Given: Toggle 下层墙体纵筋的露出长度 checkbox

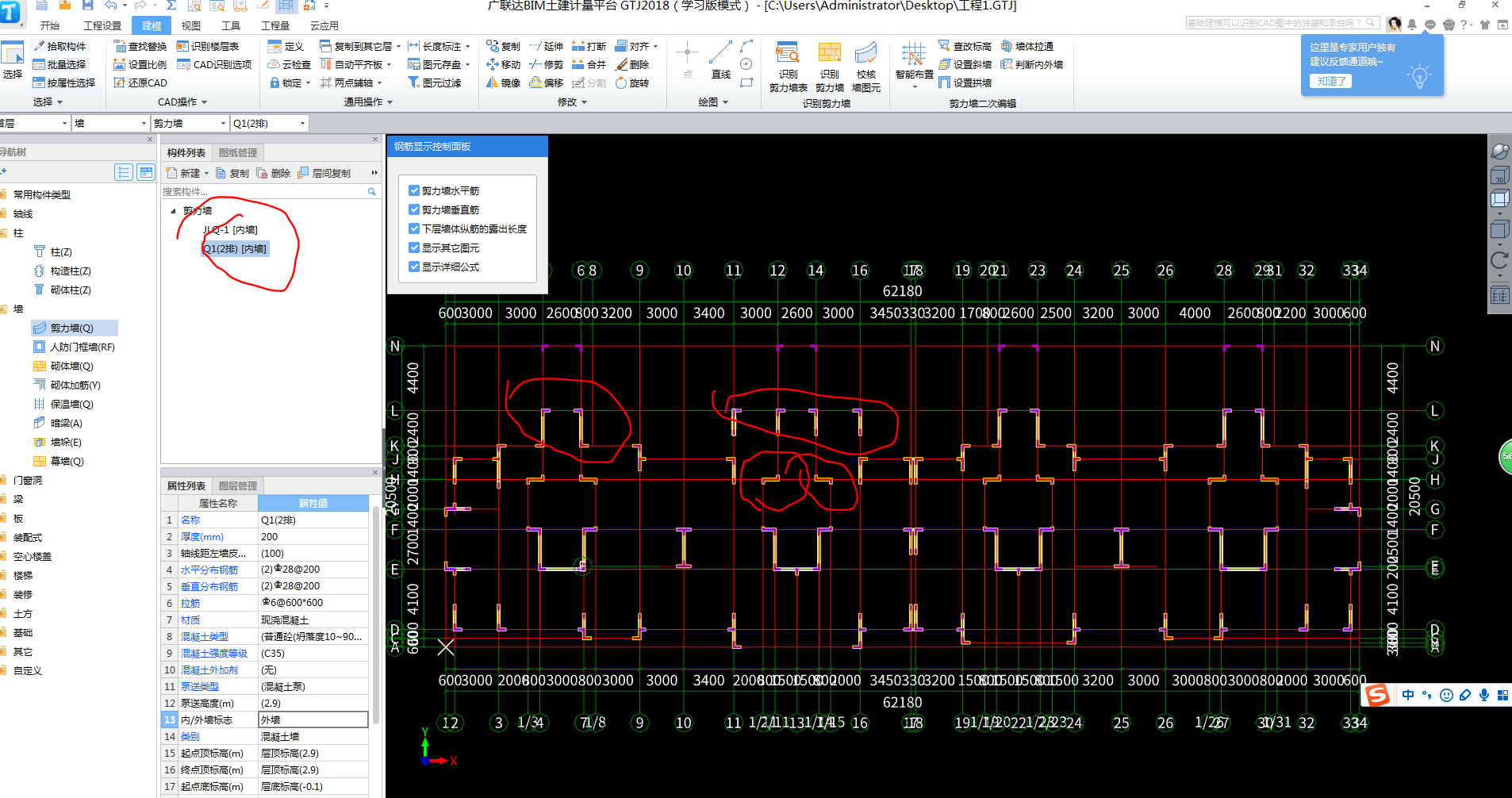Looking at the screenshot, I should click(414, 228).
